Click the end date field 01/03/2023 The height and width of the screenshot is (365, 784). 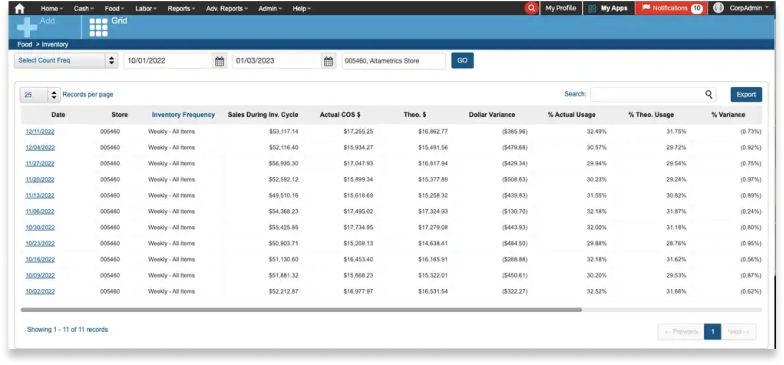[277, 61]
